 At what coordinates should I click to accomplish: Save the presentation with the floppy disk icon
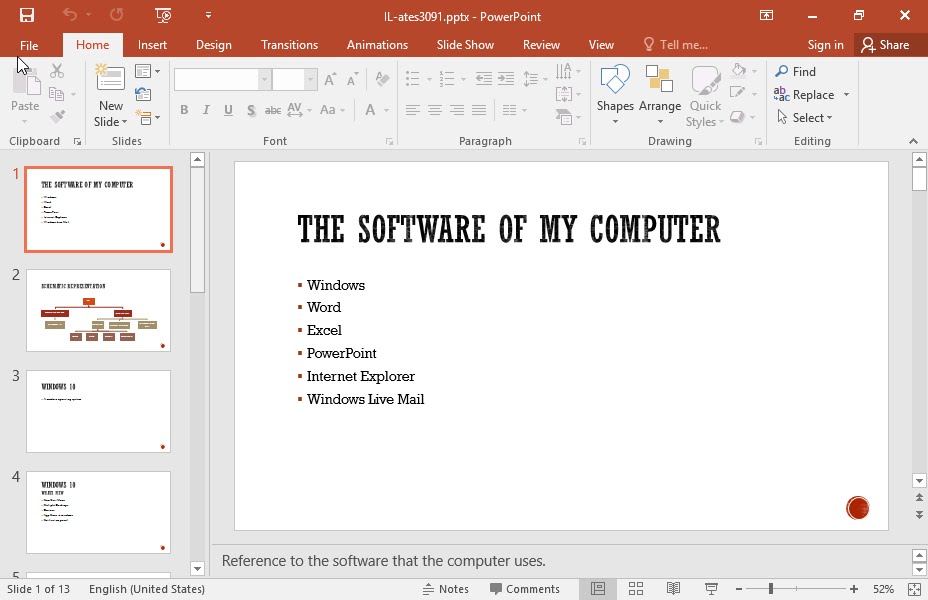(27, 15)
